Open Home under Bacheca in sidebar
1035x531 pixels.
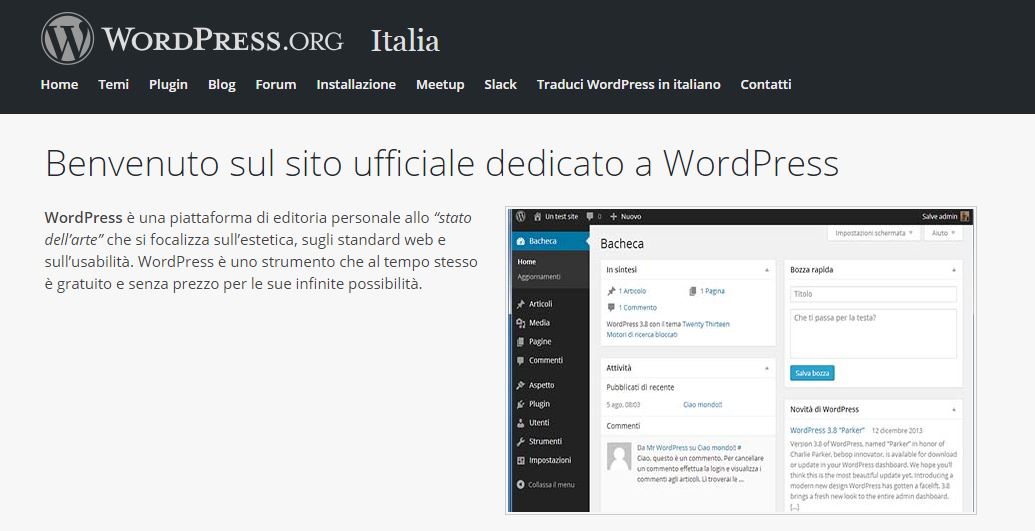pyautogui.click(x=527, y=262)
